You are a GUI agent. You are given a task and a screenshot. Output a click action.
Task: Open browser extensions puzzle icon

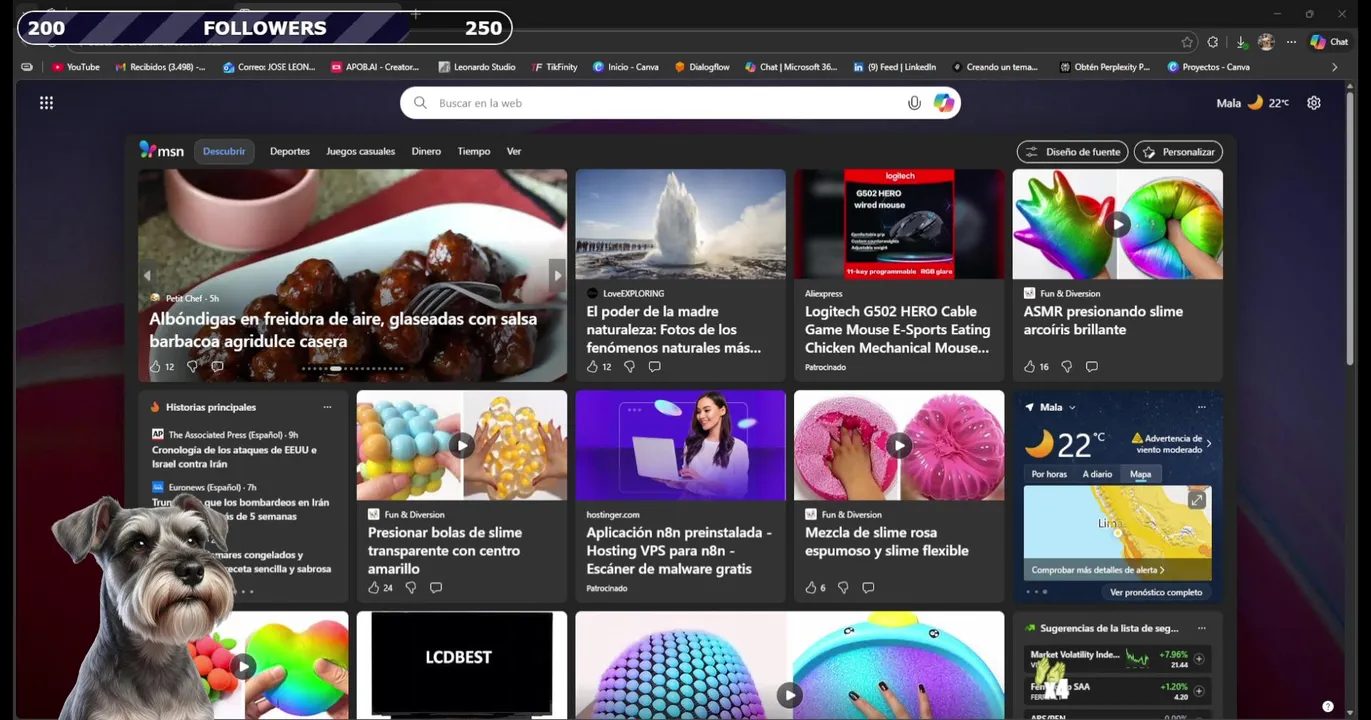1213,42
